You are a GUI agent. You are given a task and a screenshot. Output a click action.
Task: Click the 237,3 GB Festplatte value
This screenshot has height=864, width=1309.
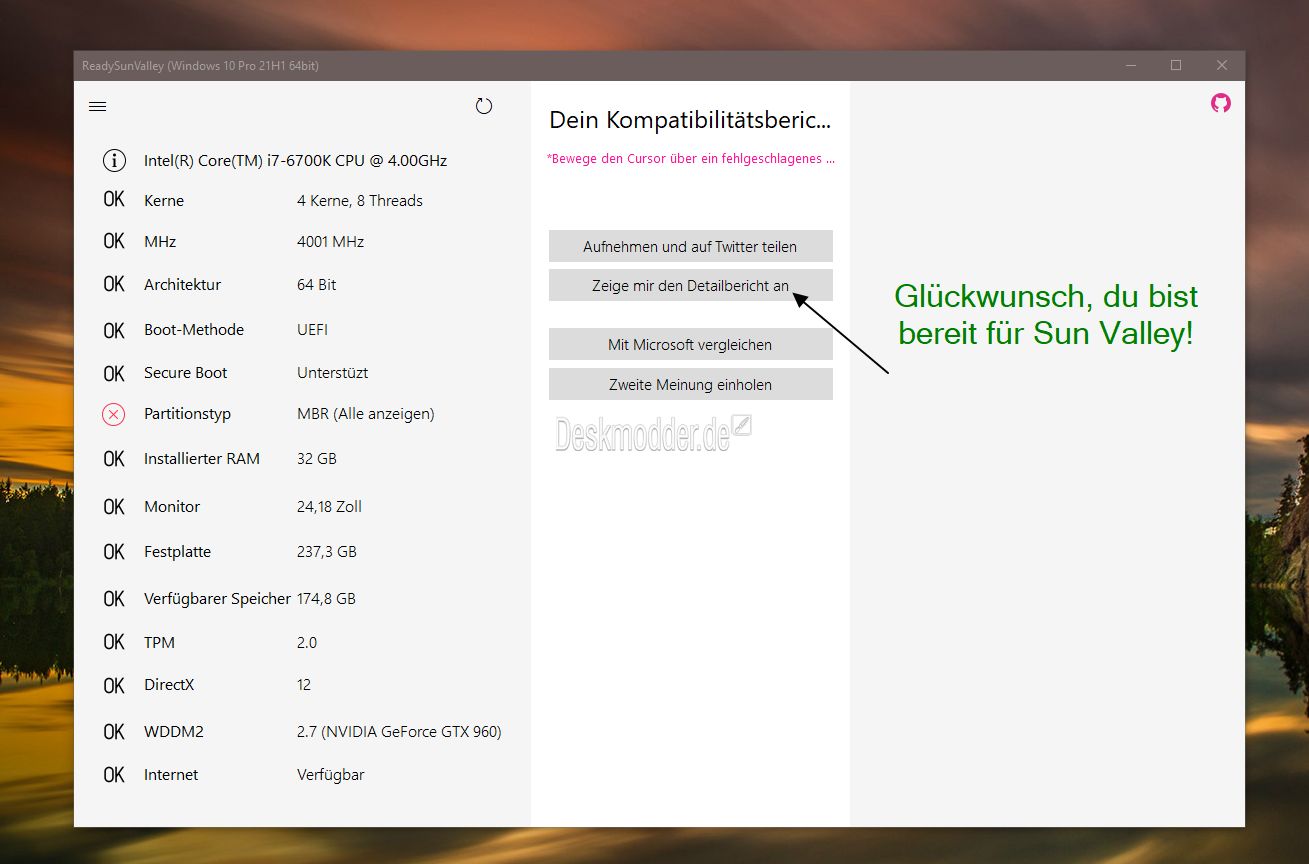[x=327, y=551]
